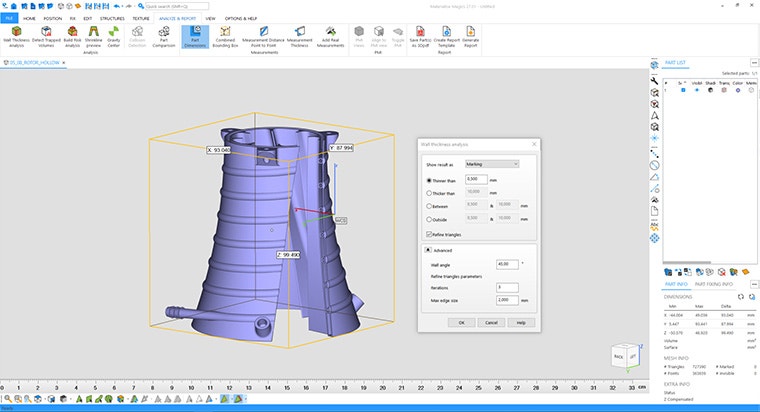Open Measurement Thickness tool

[300, 37]
